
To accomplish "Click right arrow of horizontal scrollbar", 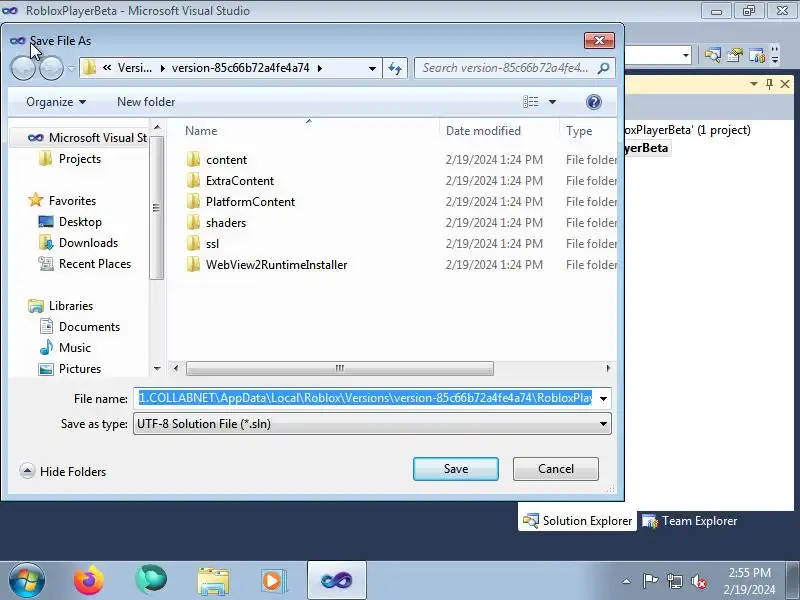I will click(x=608, y=368).
